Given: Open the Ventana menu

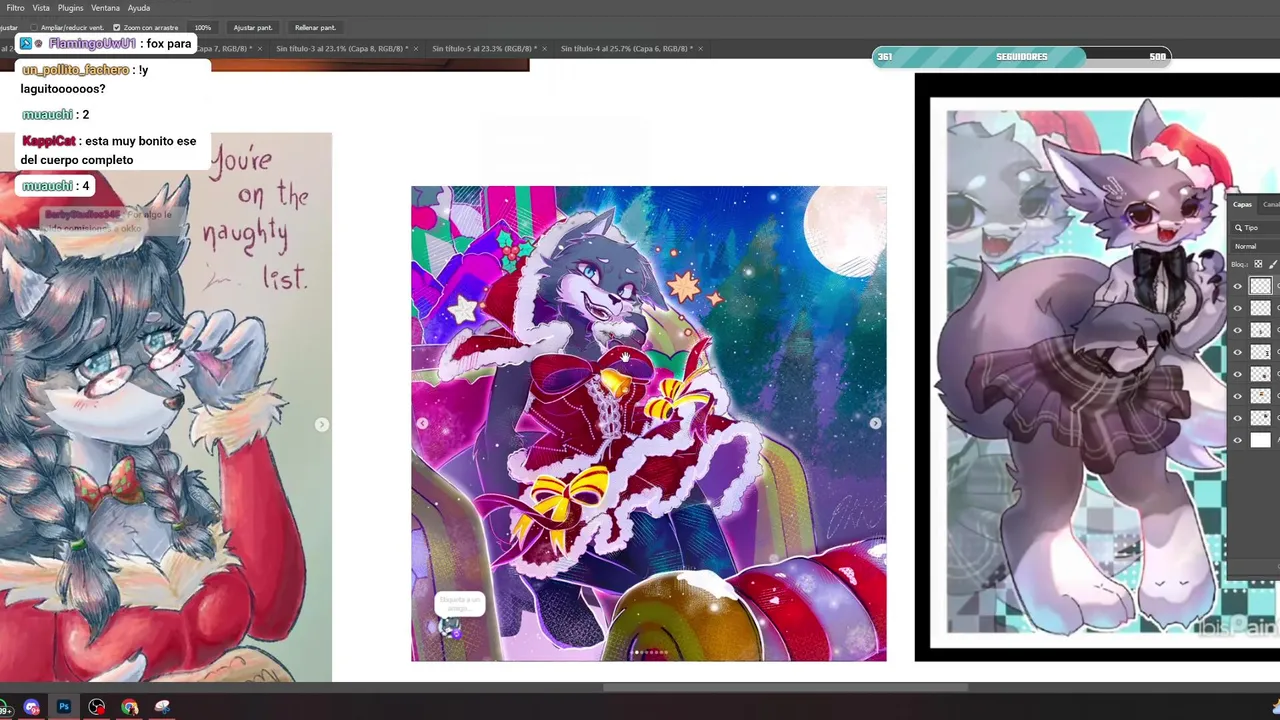Looking at the screenshot, I should coord(105,8).
